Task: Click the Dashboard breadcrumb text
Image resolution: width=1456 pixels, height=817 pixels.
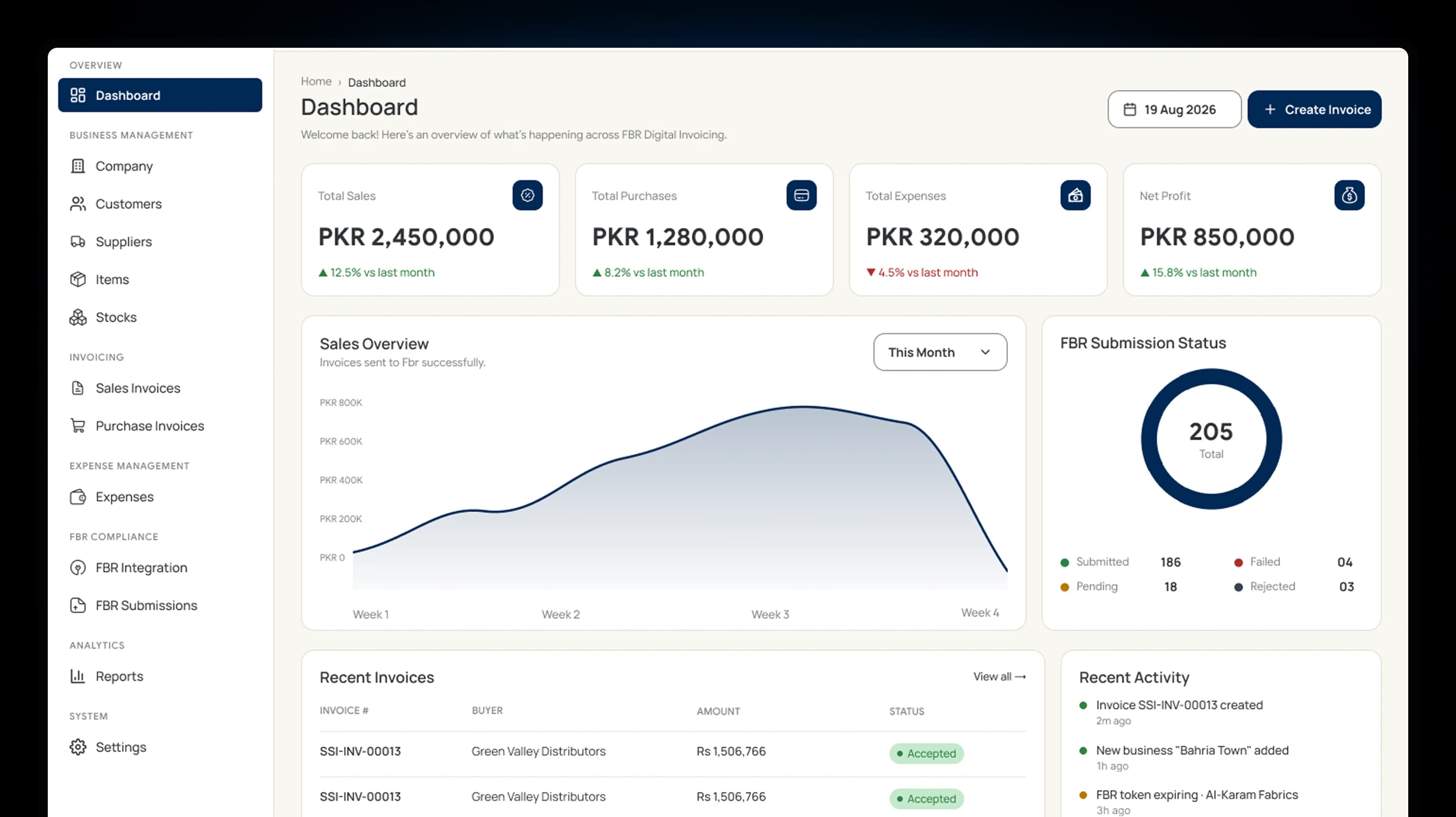Action: point(377,83)
